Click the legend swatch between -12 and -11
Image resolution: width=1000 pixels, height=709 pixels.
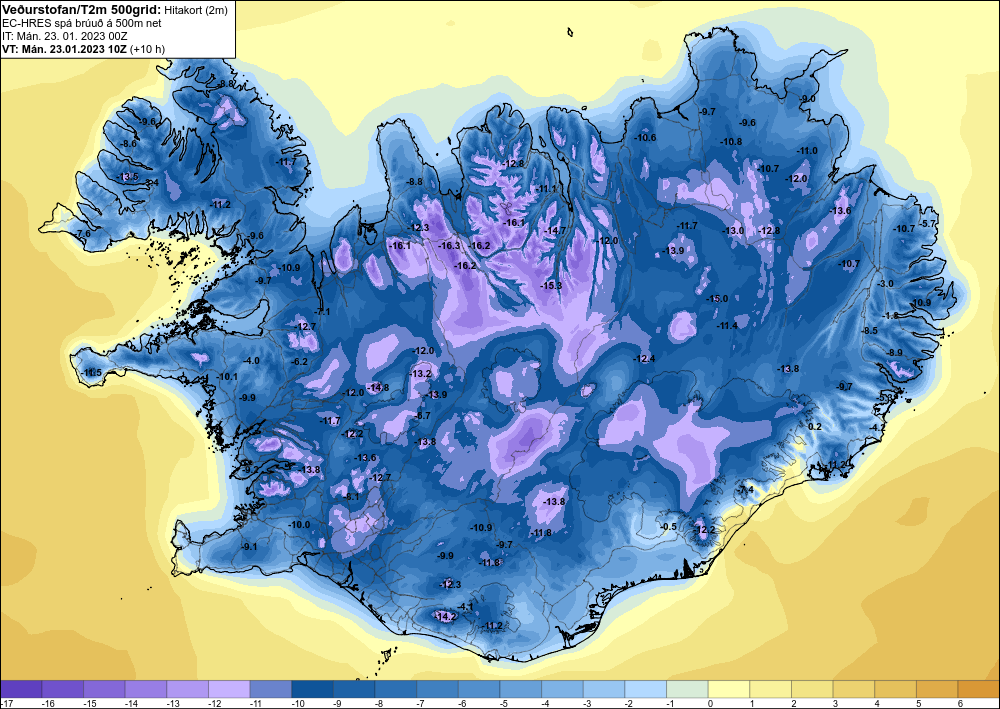[x=229, y=689]
